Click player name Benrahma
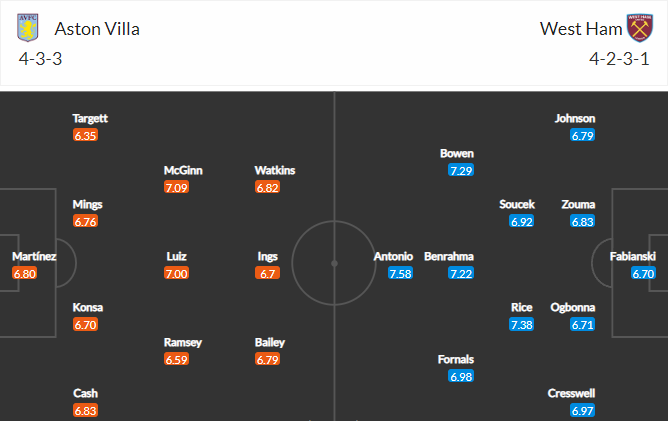The width and height of the screenshot is (668, 421). [449, 257]
